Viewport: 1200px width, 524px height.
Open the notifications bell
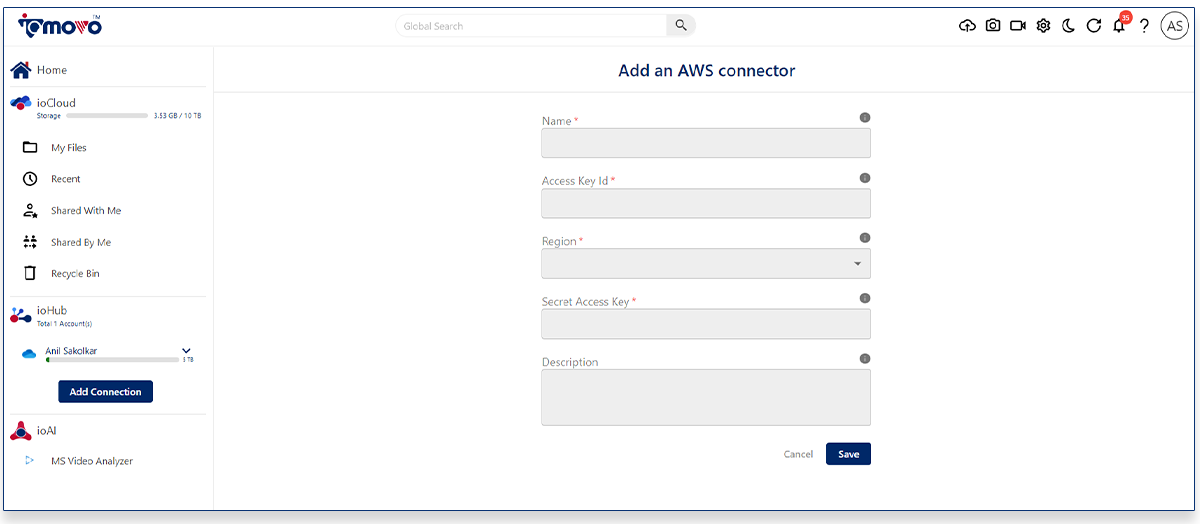coord(1119,26)
